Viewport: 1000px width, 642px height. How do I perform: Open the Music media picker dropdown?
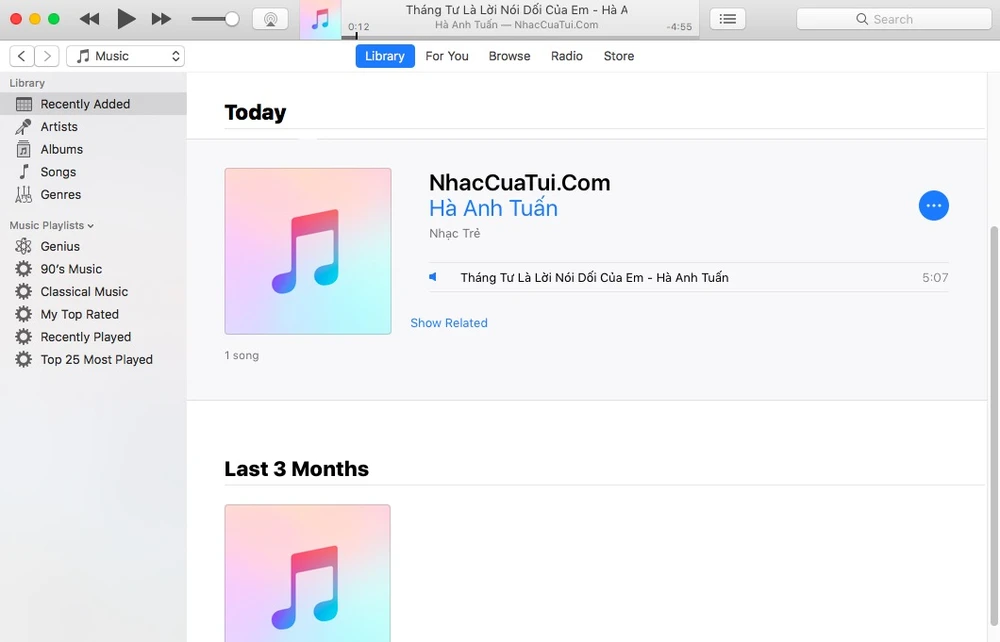(x=125, y=56)
